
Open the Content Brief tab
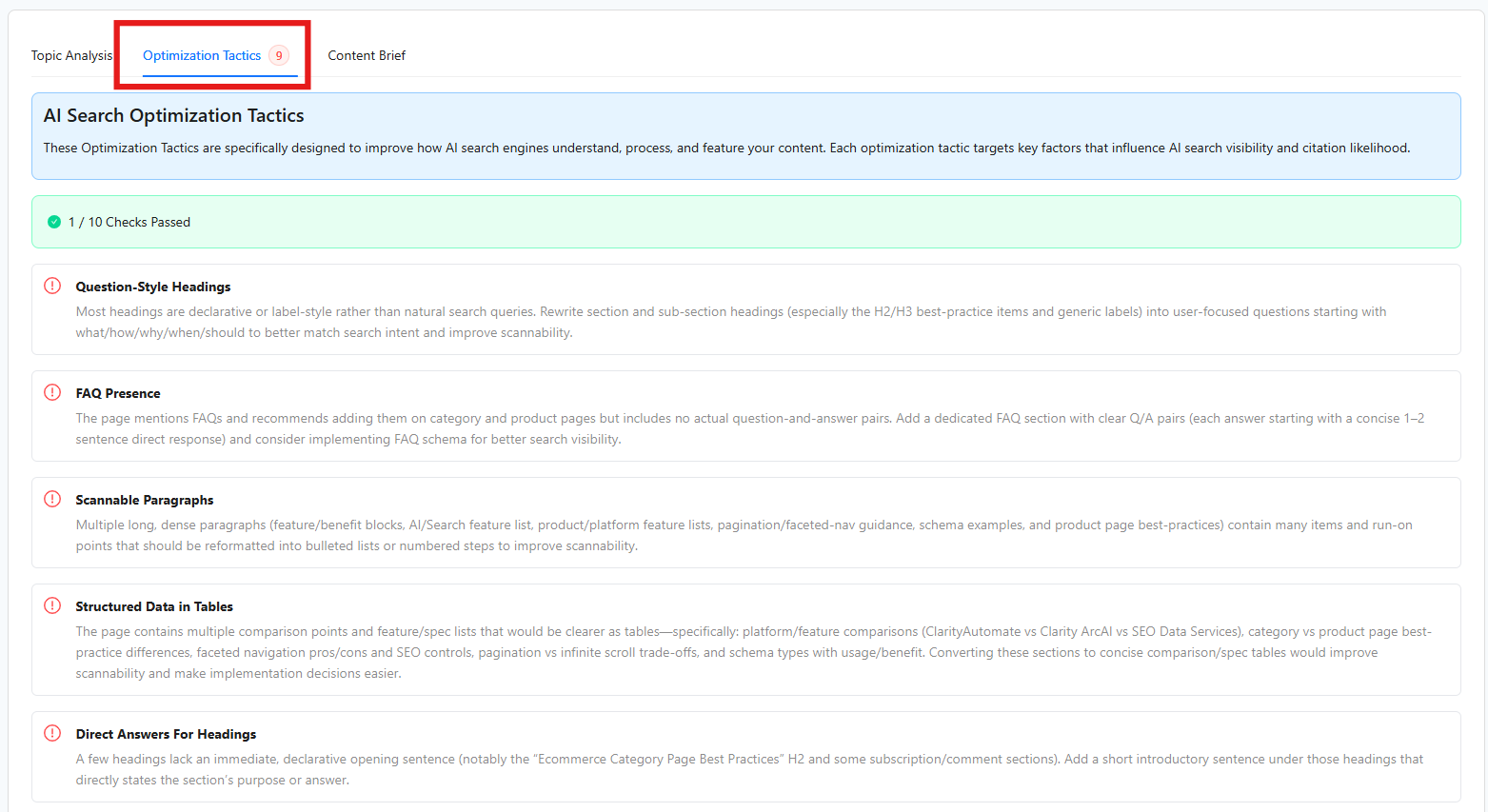click(x=367, y=55)
